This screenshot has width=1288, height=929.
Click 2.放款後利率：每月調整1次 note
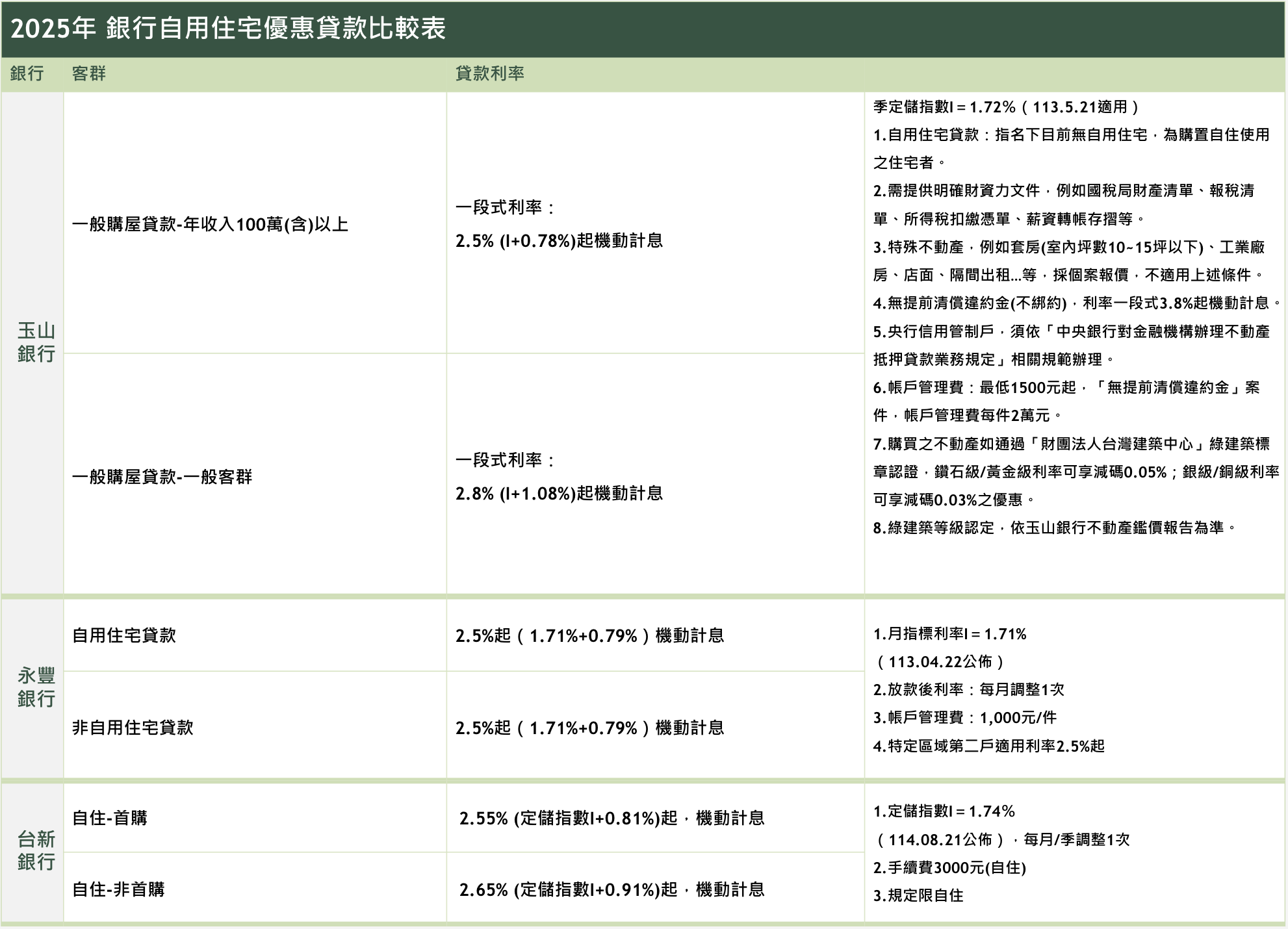click(968, 689)
